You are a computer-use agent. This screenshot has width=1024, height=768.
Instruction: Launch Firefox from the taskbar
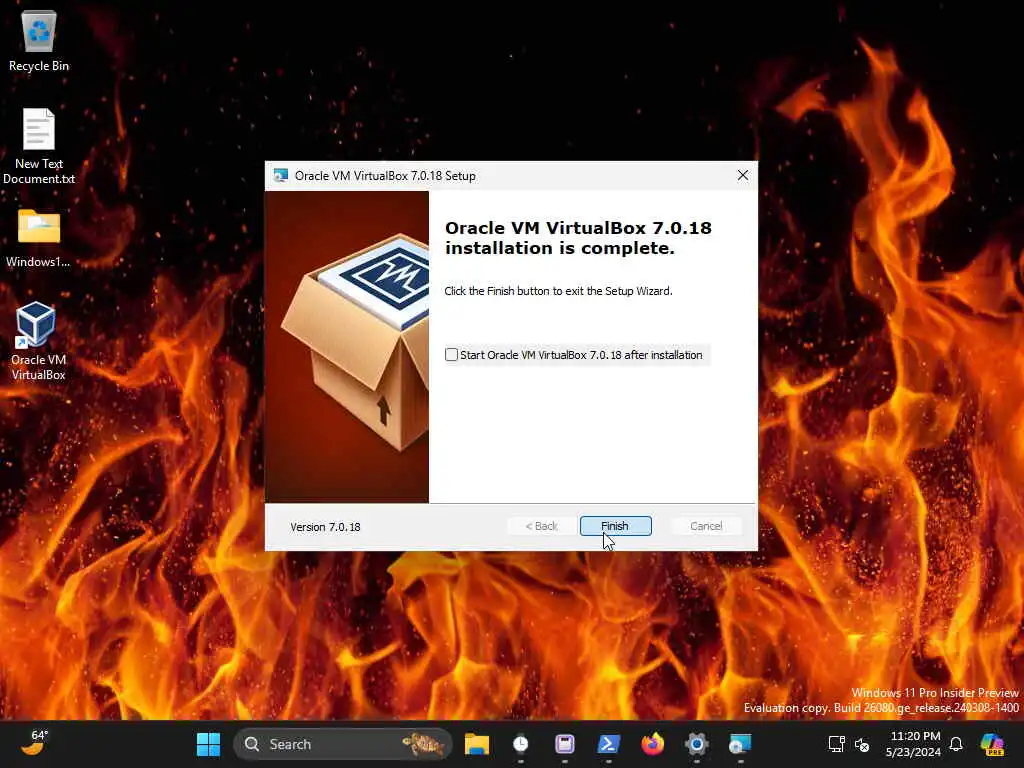[652, 744]
